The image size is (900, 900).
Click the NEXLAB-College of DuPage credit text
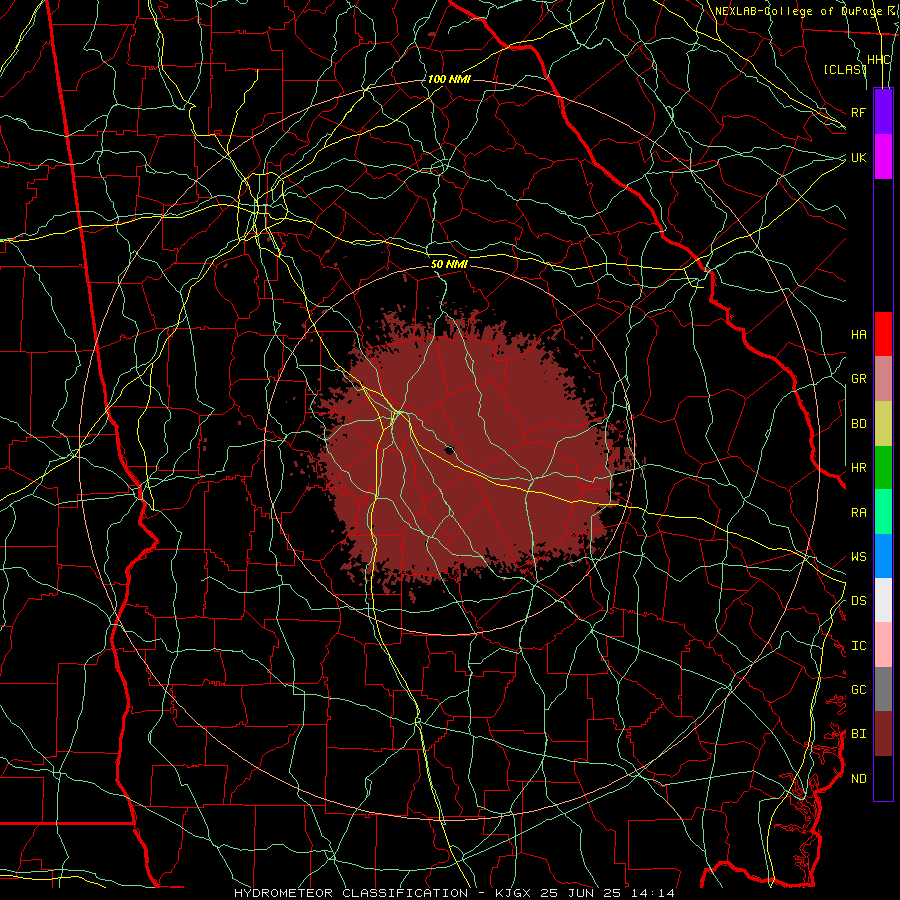click(x=798, y=11)
